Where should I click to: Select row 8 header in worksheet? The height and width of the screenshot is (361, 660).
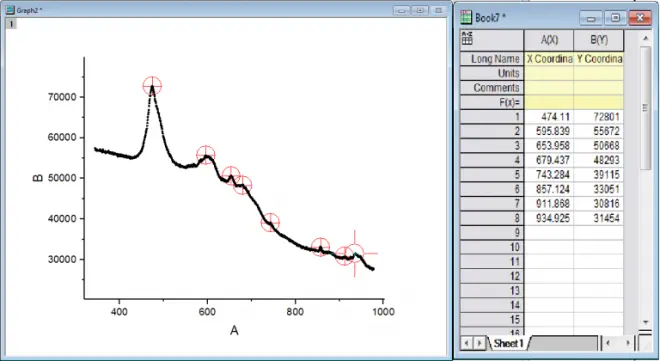[492, 218]
